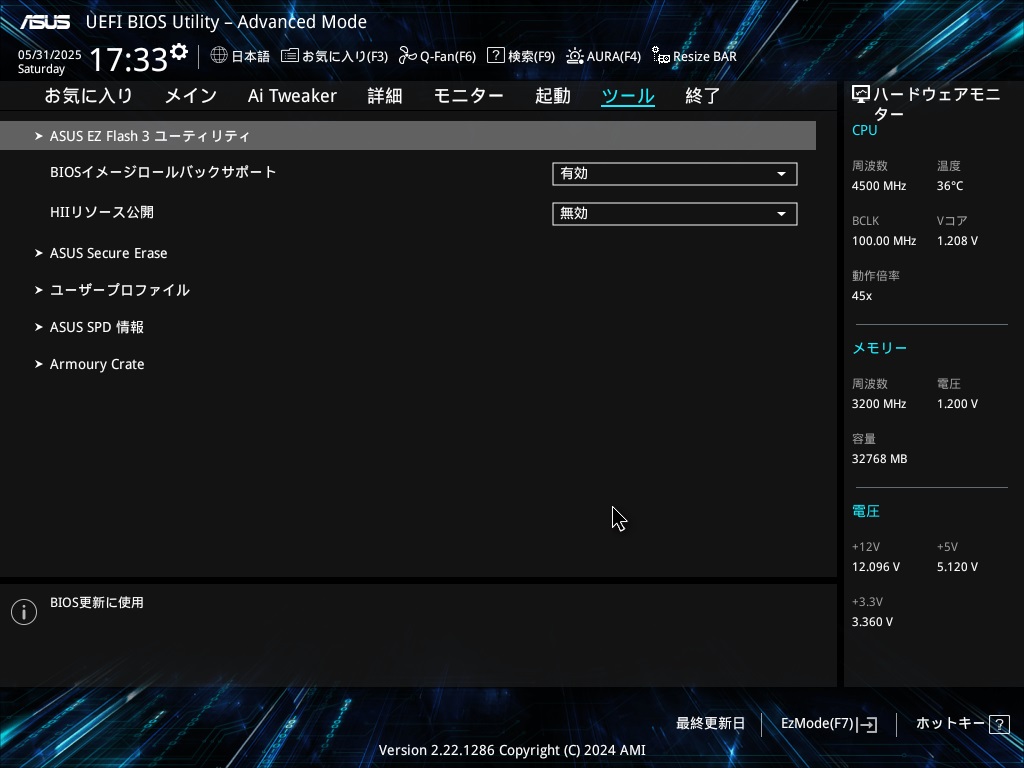
Task: Expand the ASUS SPD 情報 arrow
Action: click(39, 327)
